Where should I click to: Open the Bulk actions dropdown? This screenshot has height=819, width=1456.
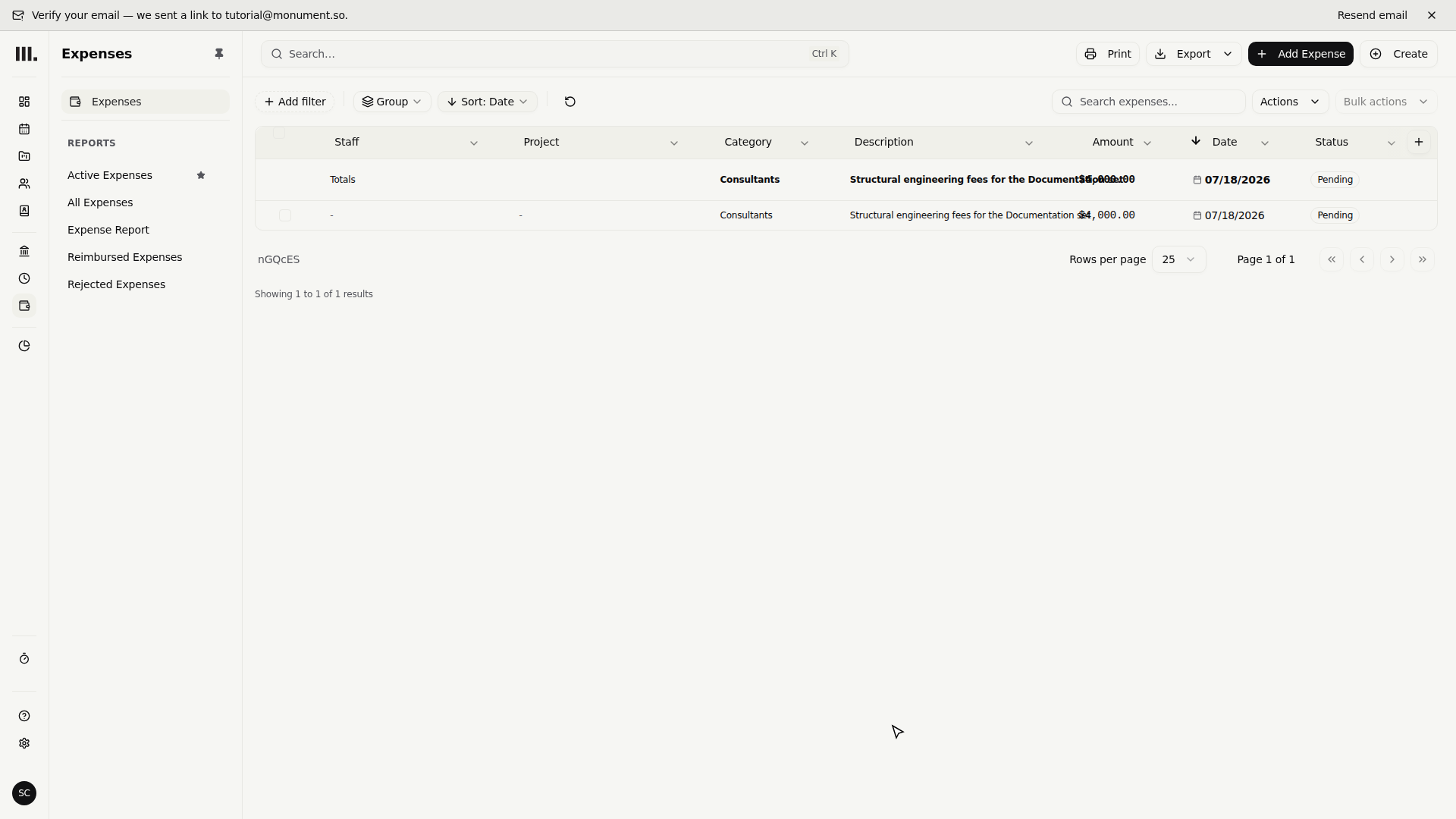(x=1385, y=102)
